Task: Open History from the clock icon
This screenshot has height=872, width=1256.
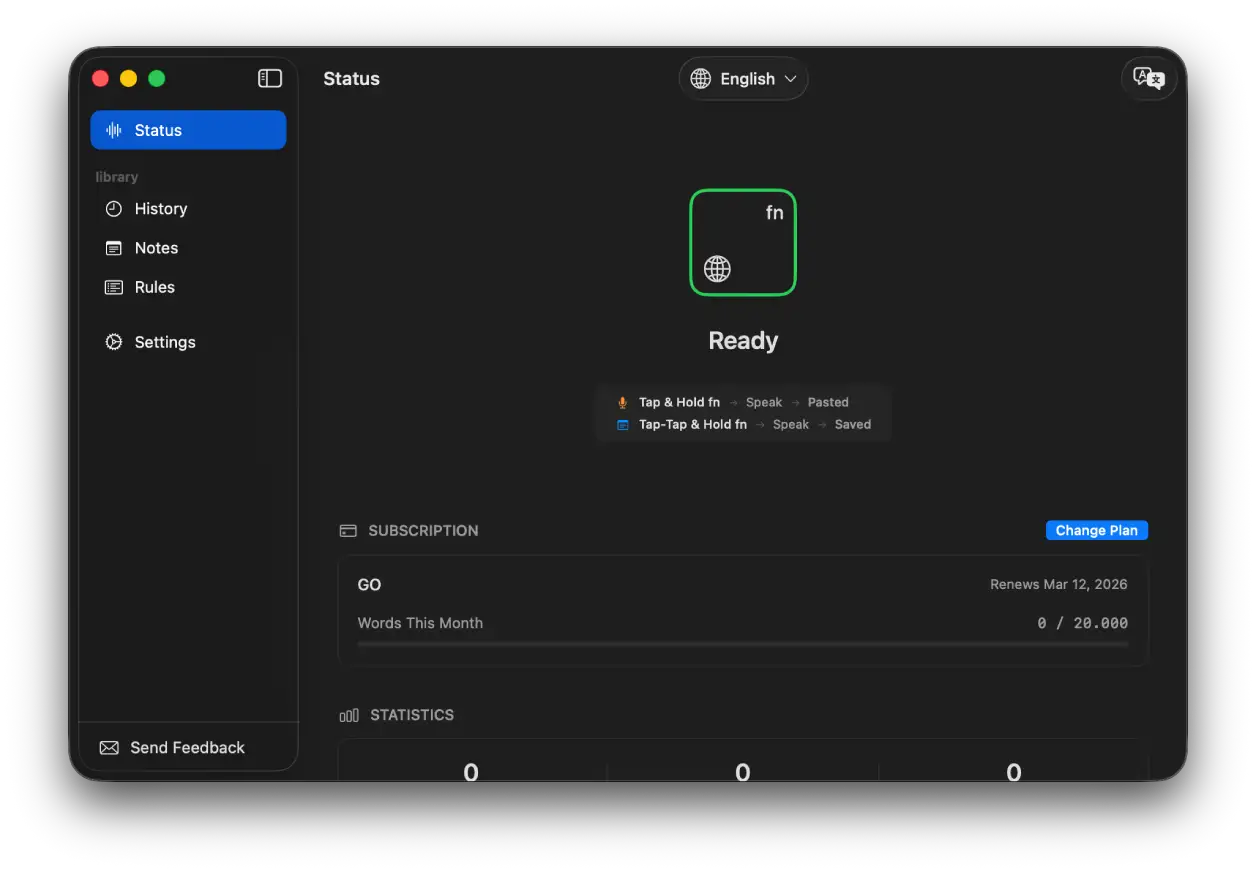Action: [114, 208]
